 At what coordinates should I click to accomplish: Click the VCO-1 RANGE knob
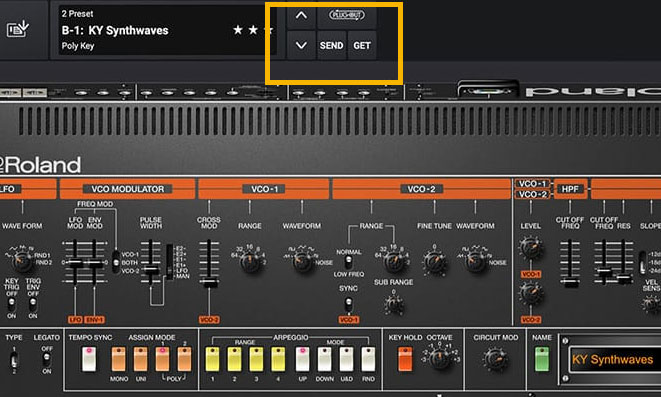click(250, 261)
